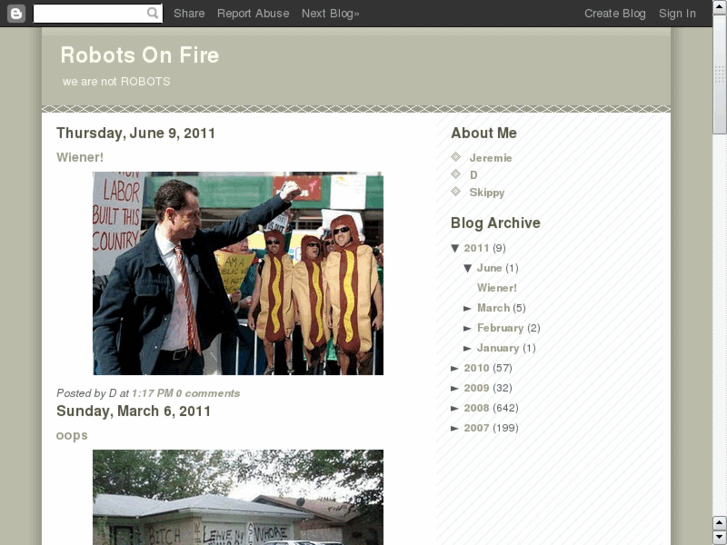Expand the 2008 archive year

pos(455,408)
